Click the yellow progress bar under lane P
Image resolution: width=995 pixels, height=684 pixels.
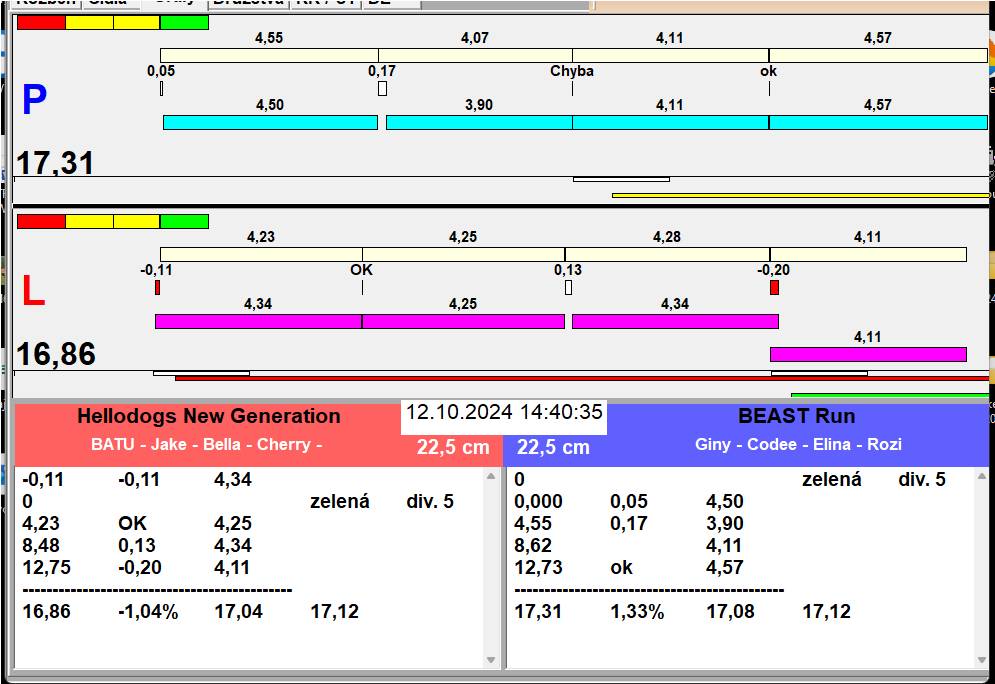point(800,195)
